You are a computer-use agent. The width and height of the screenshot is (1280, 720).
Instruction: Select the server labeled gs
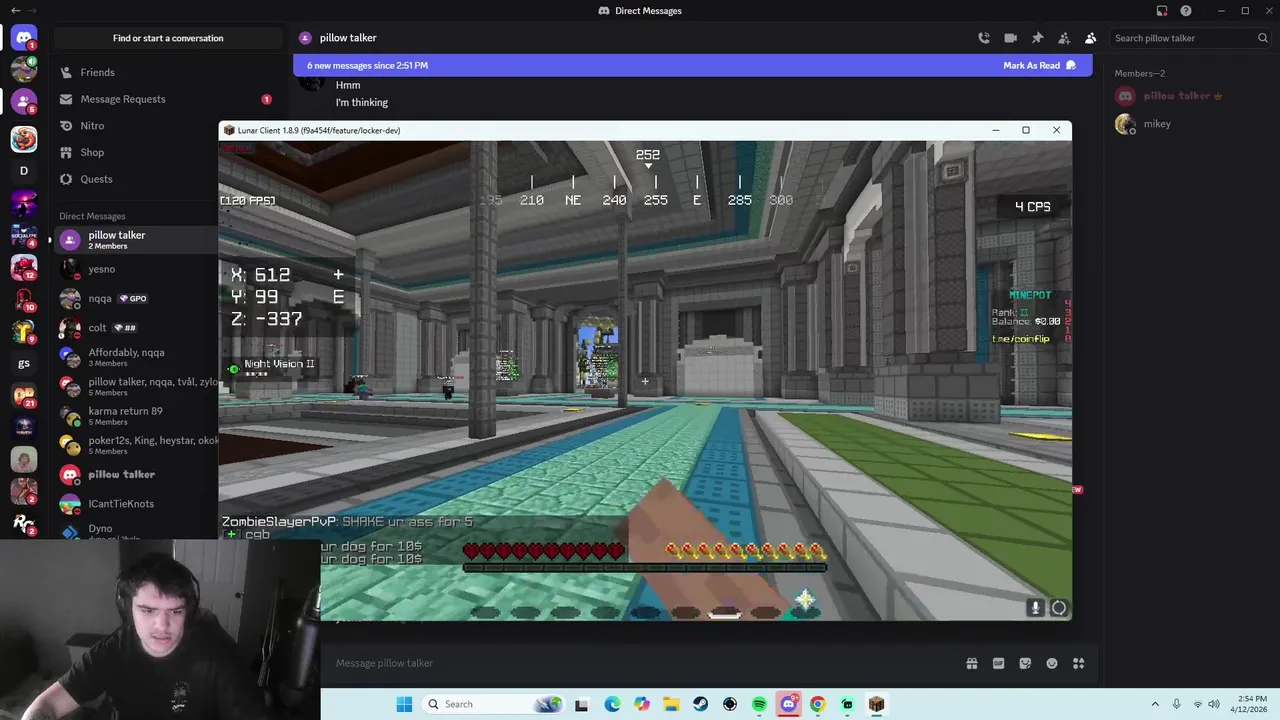[x=24, y=363]
